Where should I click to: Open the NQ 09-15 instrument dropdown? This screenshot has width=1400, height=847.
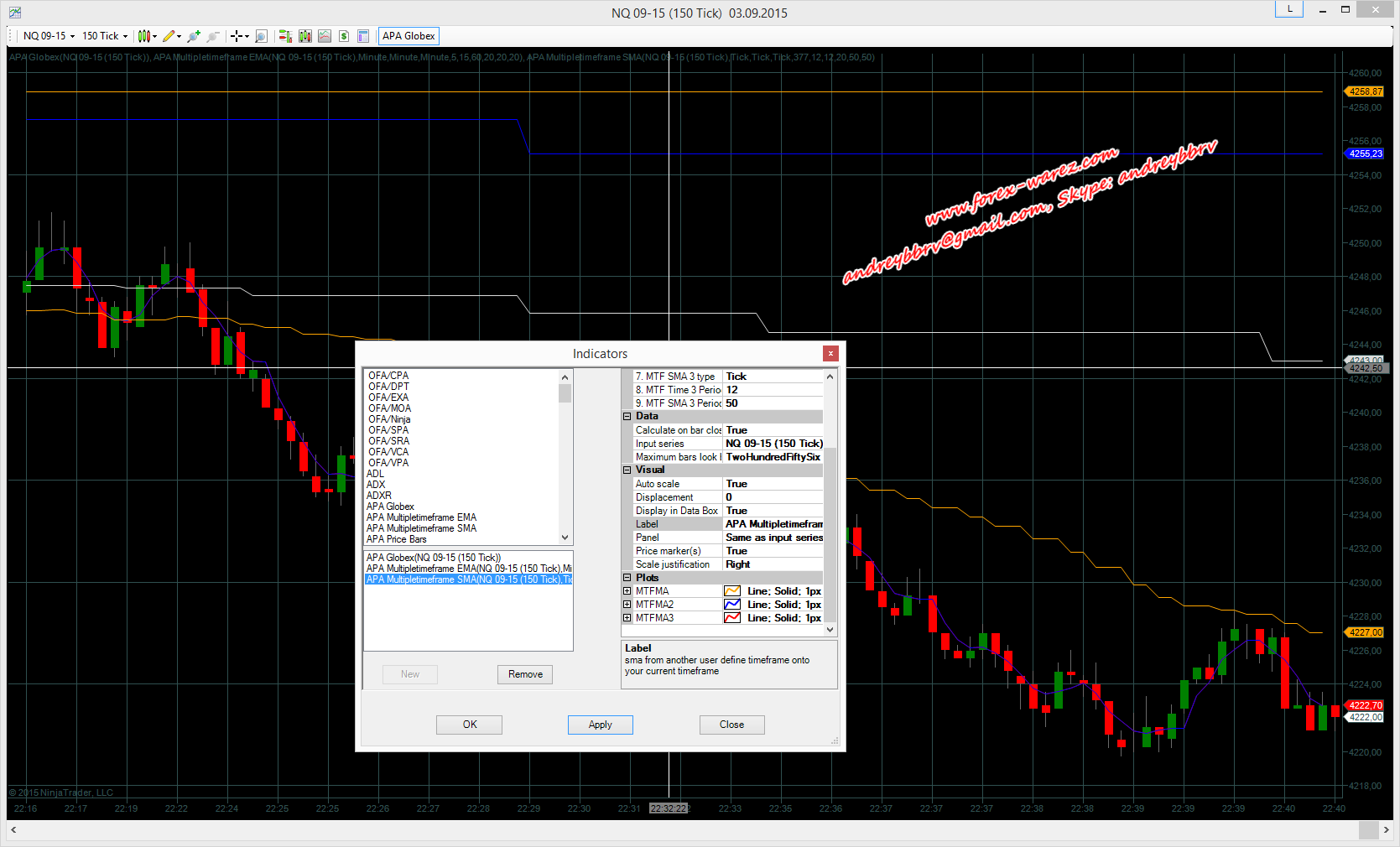tap(49, 36)
